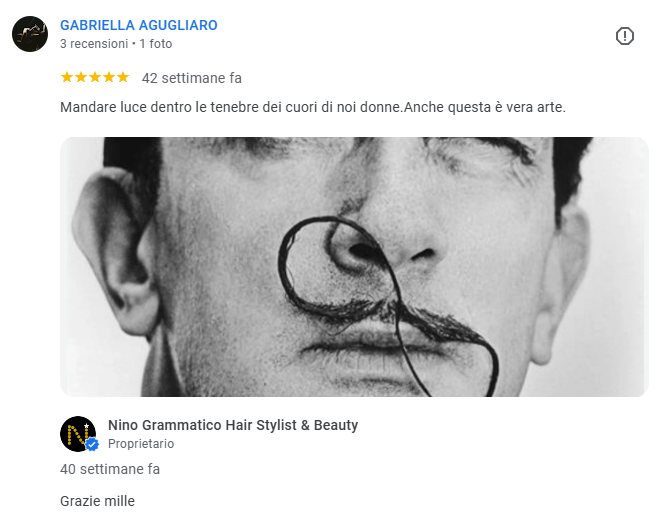Click the blue verified badge checkmark

(x=92, y=445)
